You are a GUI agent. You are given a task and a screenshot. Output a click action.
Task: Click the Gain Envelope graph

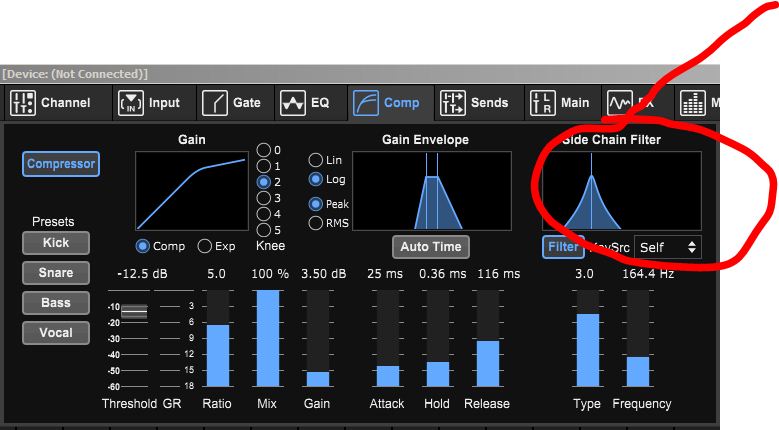pos(432,191)
